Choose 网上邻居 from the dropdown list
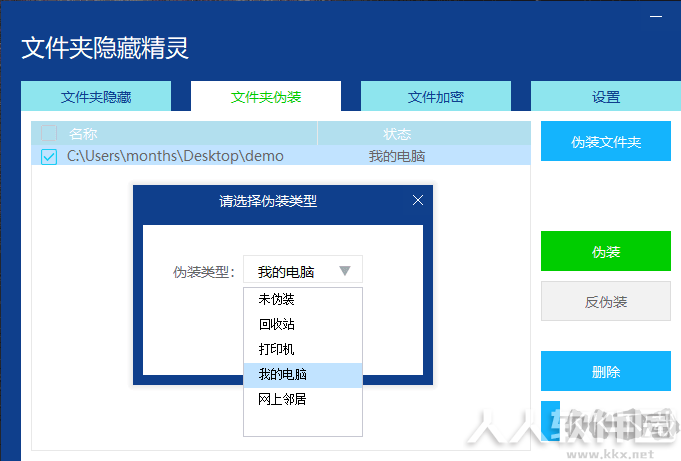This screenshot has height=461, width=681. 303,399
